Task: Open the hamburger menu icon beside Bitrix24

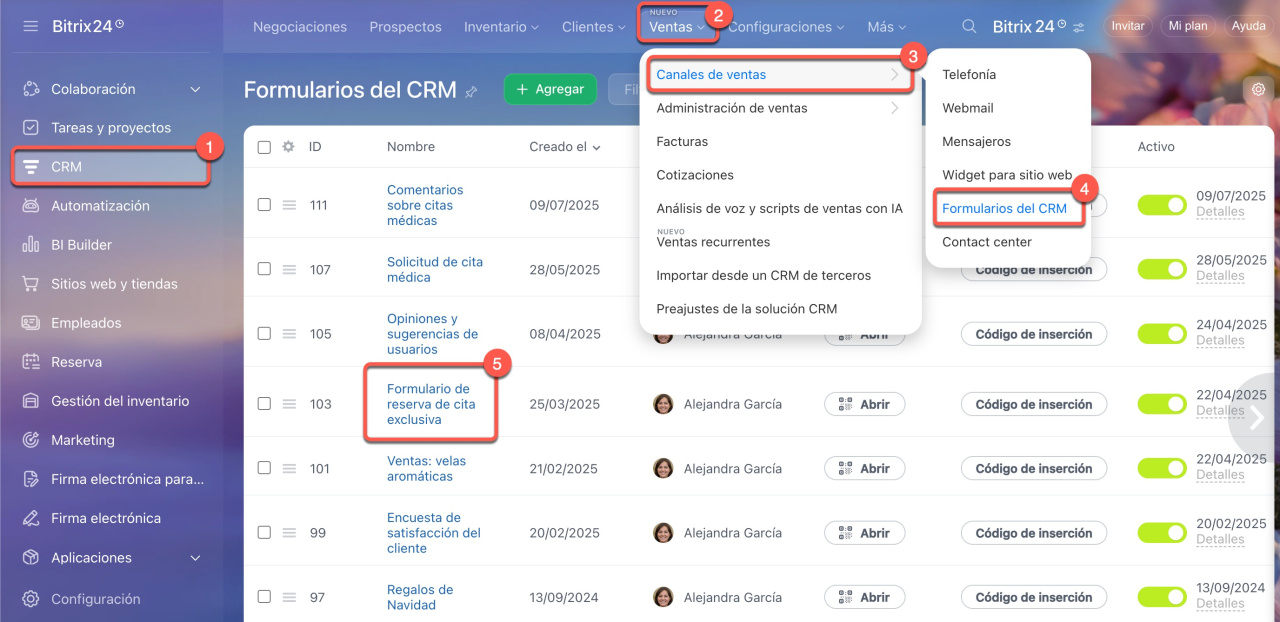Action: pos(30,26)
